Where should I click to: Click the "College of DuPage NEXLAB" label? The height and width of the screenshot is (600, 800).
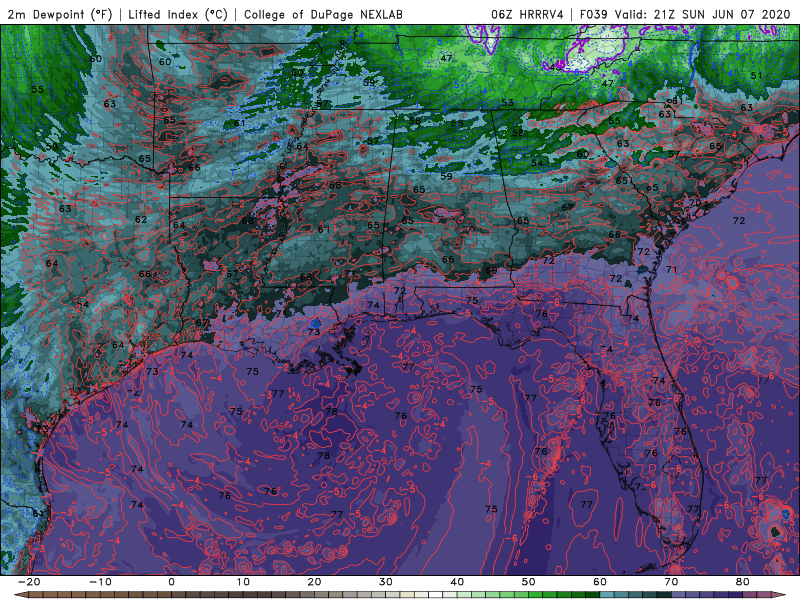pos(323,14)
